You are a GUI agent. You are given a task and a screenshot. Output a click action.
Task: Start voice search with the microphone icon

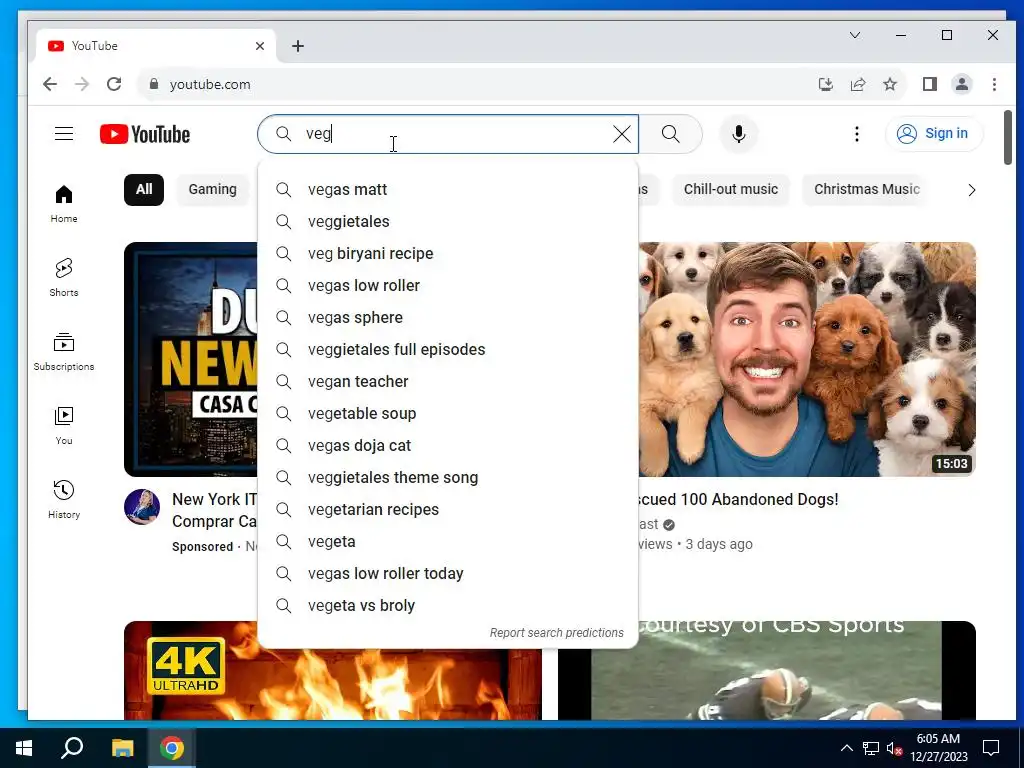[739, 134]
